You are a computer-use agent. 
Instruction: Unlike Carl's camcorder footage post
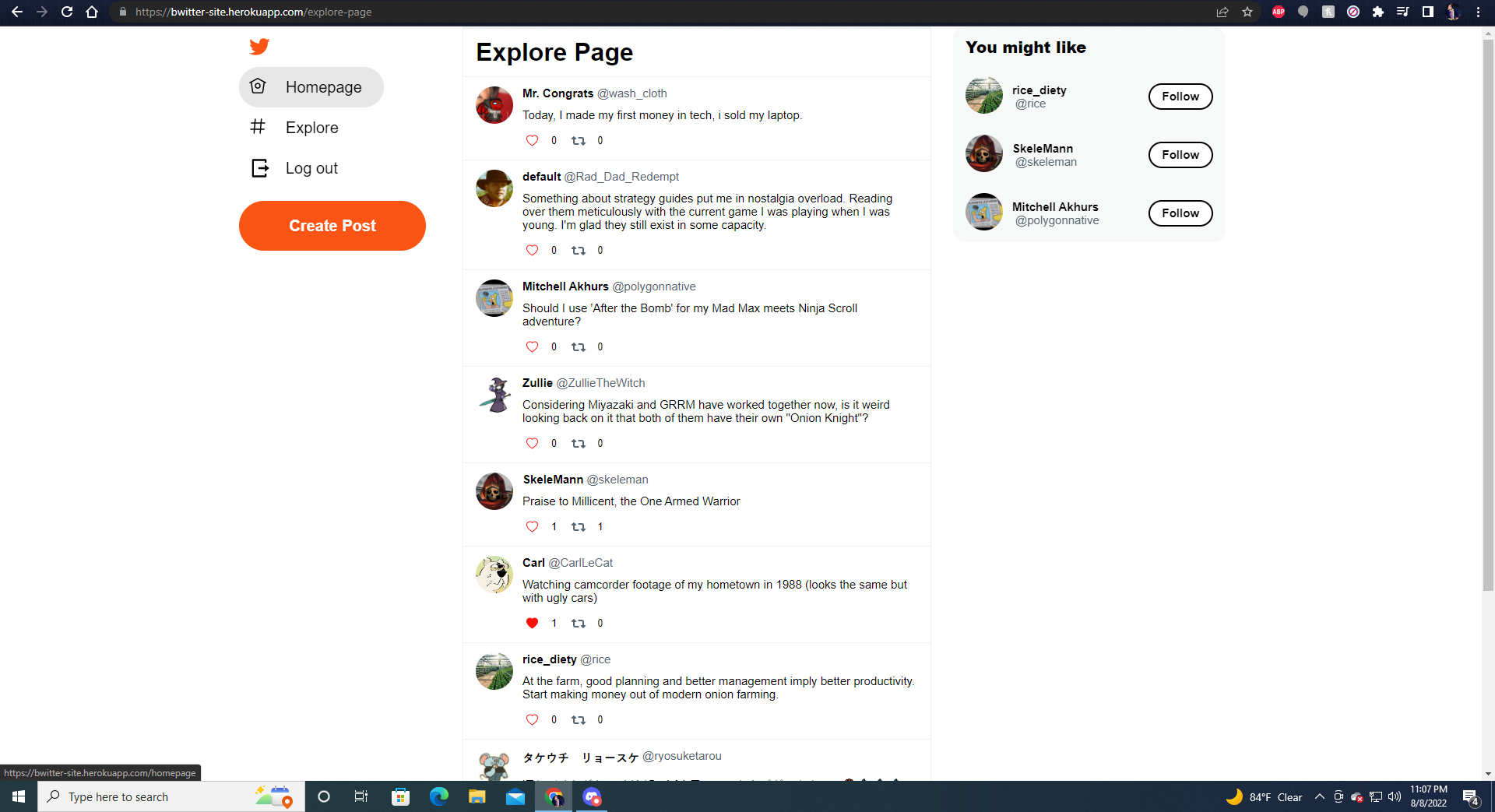(x=532, y=623)
